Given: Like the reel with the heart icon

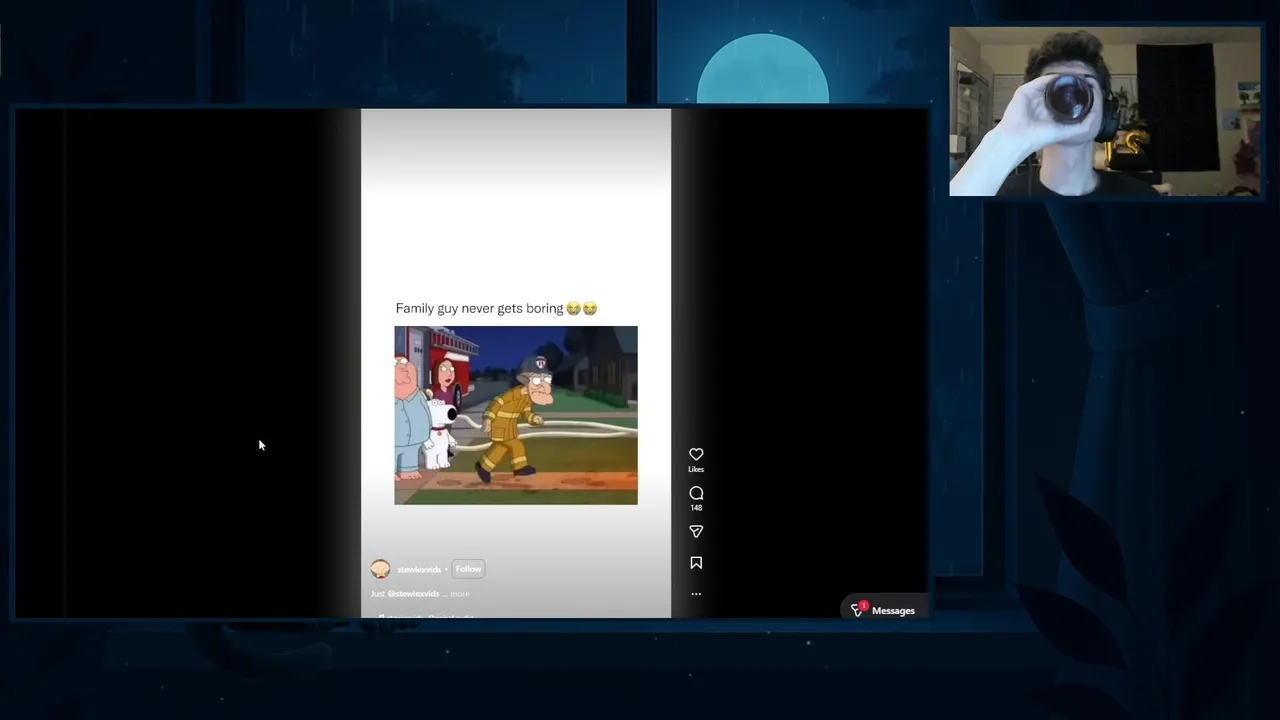Looking at the screenshot, I should pos(696,454).
